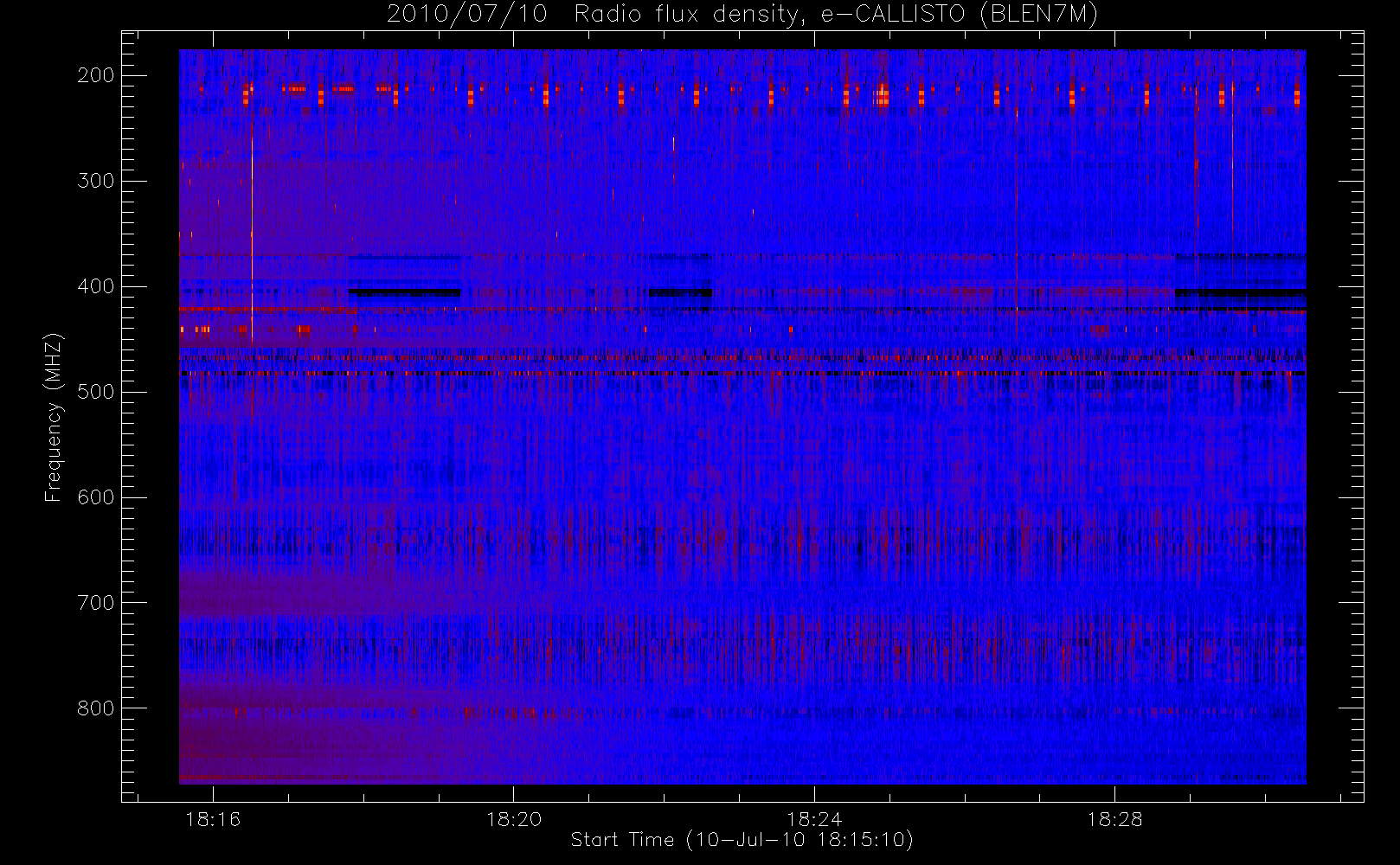Click the 800 frequency tick label

point(95,708)
